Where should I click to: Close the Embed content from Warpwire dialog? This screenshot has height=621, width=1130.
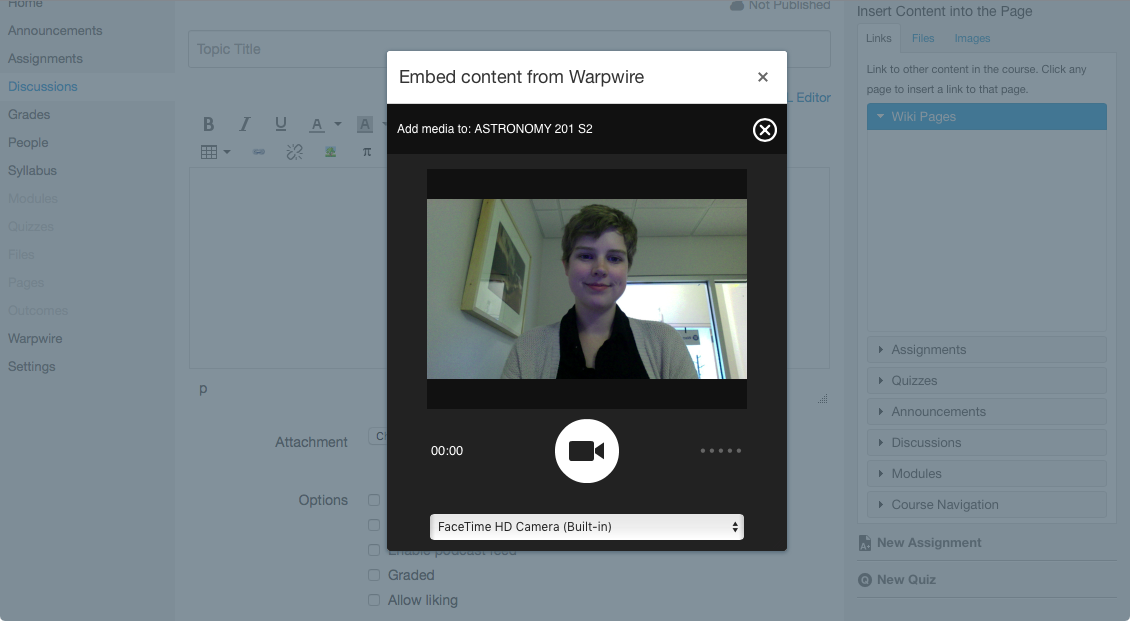(x=762, y=77)
